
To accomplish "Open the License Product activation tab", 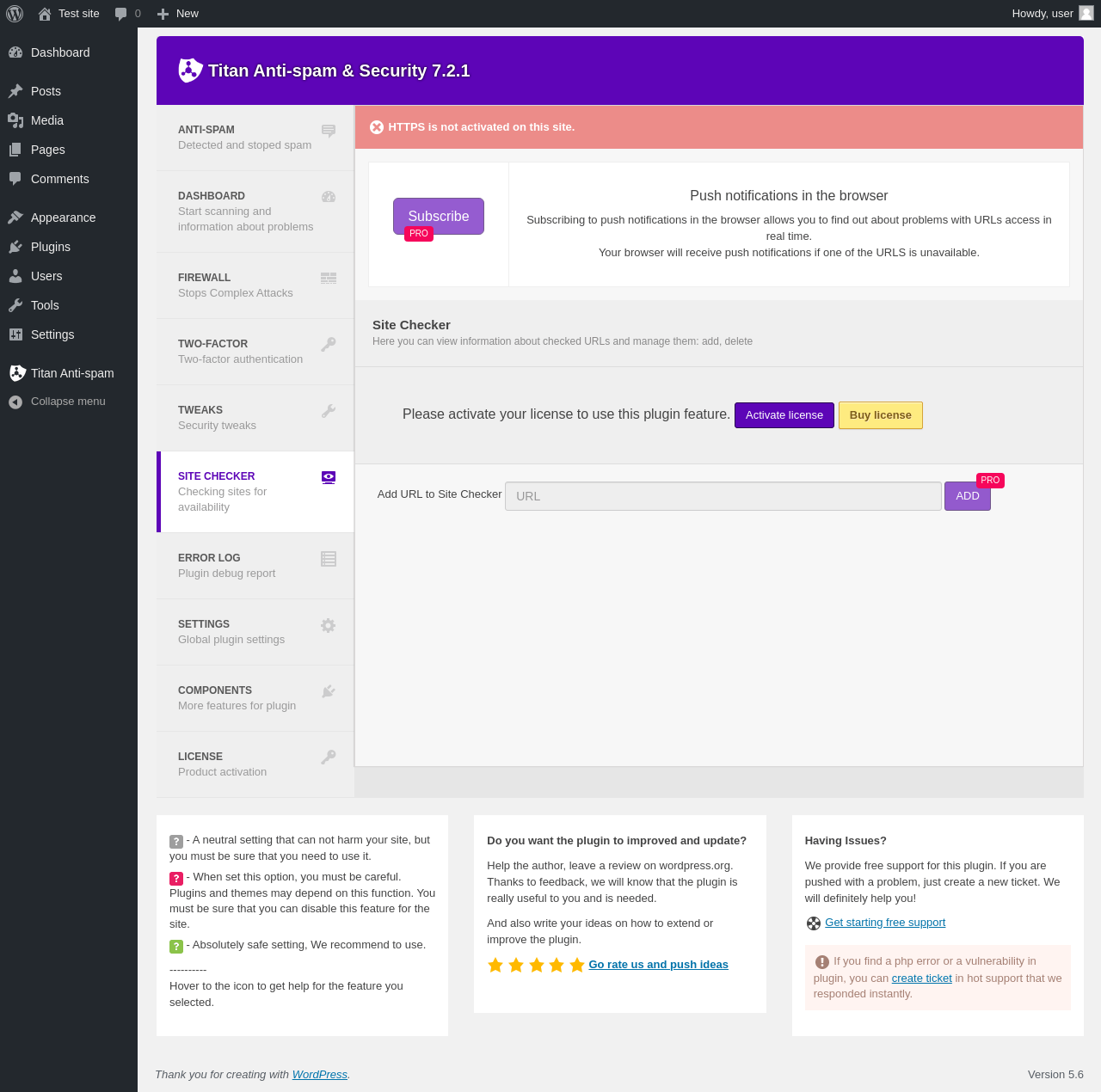I will [255, 764].
